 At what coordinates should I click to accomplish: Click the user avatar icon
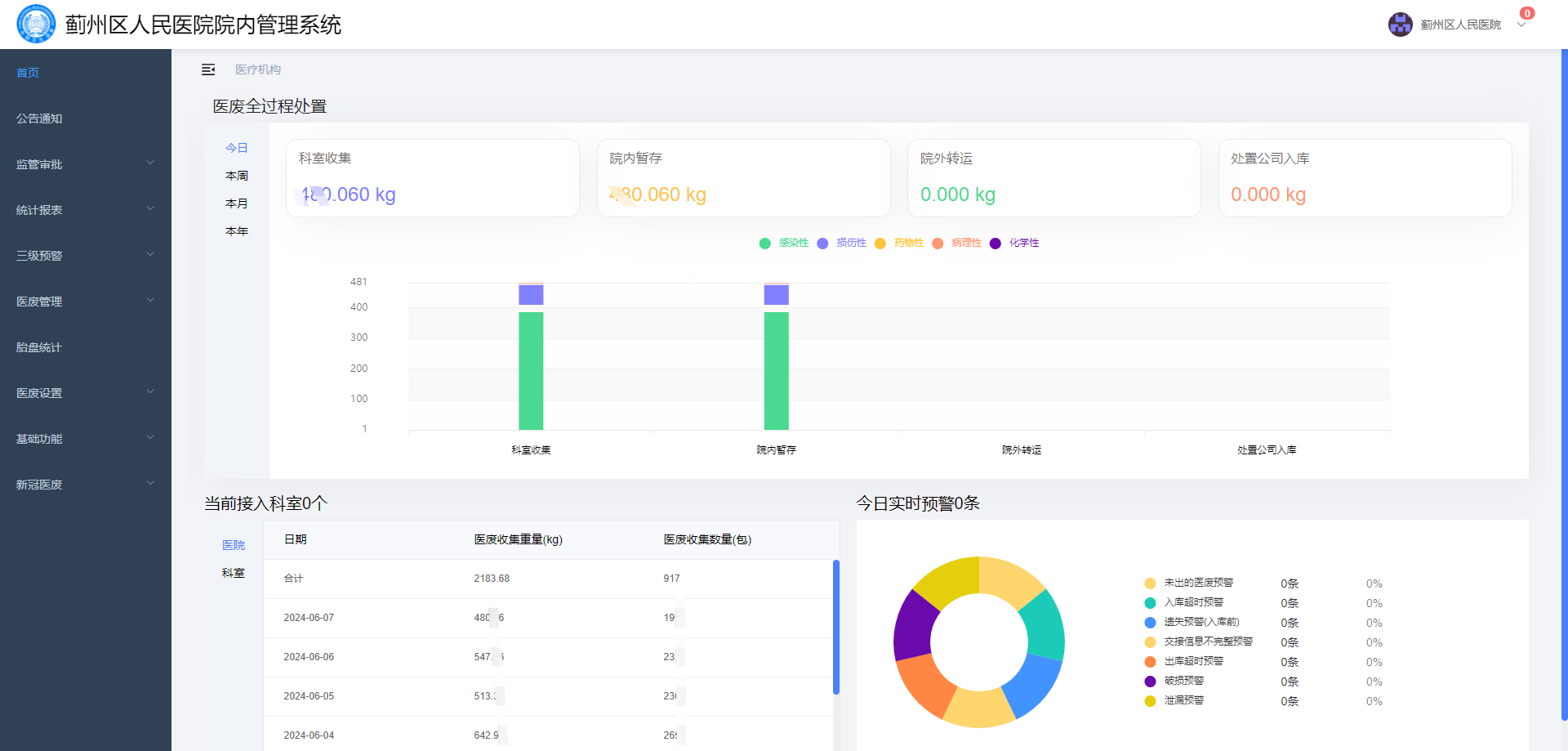[x=1400, y=25]
